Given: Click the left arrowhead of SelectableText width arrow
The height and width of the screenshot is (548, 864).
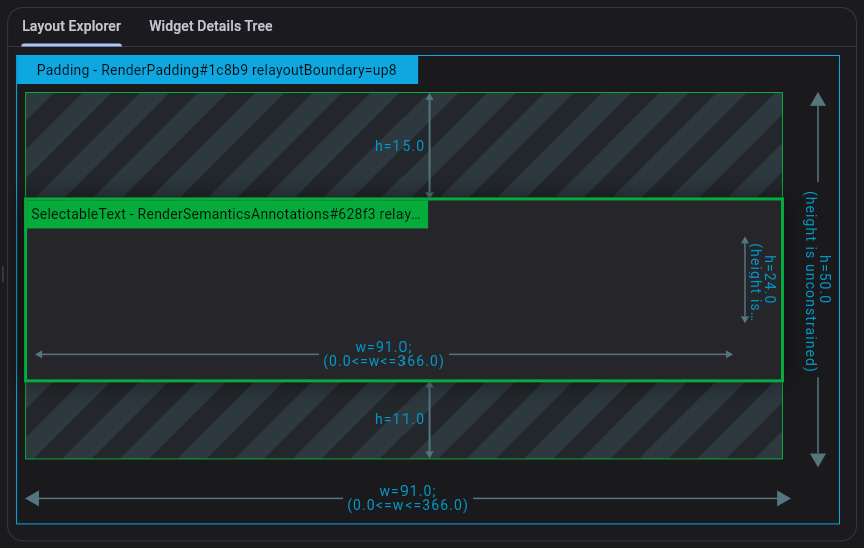Looking at the screenshot, I should [x=39, y=354].
